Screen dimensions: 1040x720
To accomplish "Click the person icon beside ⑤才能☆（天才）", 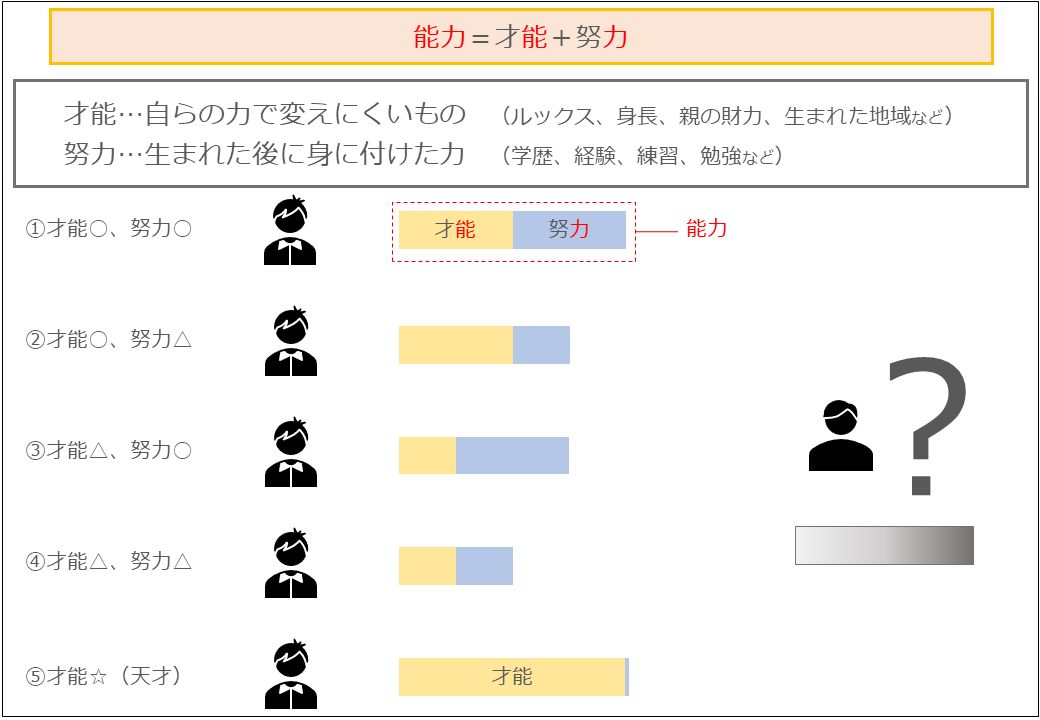I will point(291,674).
